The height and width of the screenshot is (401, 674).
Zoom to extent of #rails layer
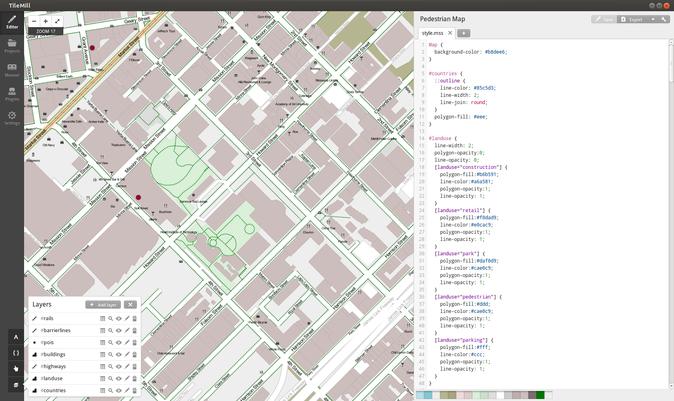pyautogui.click(x=110, y=318)
